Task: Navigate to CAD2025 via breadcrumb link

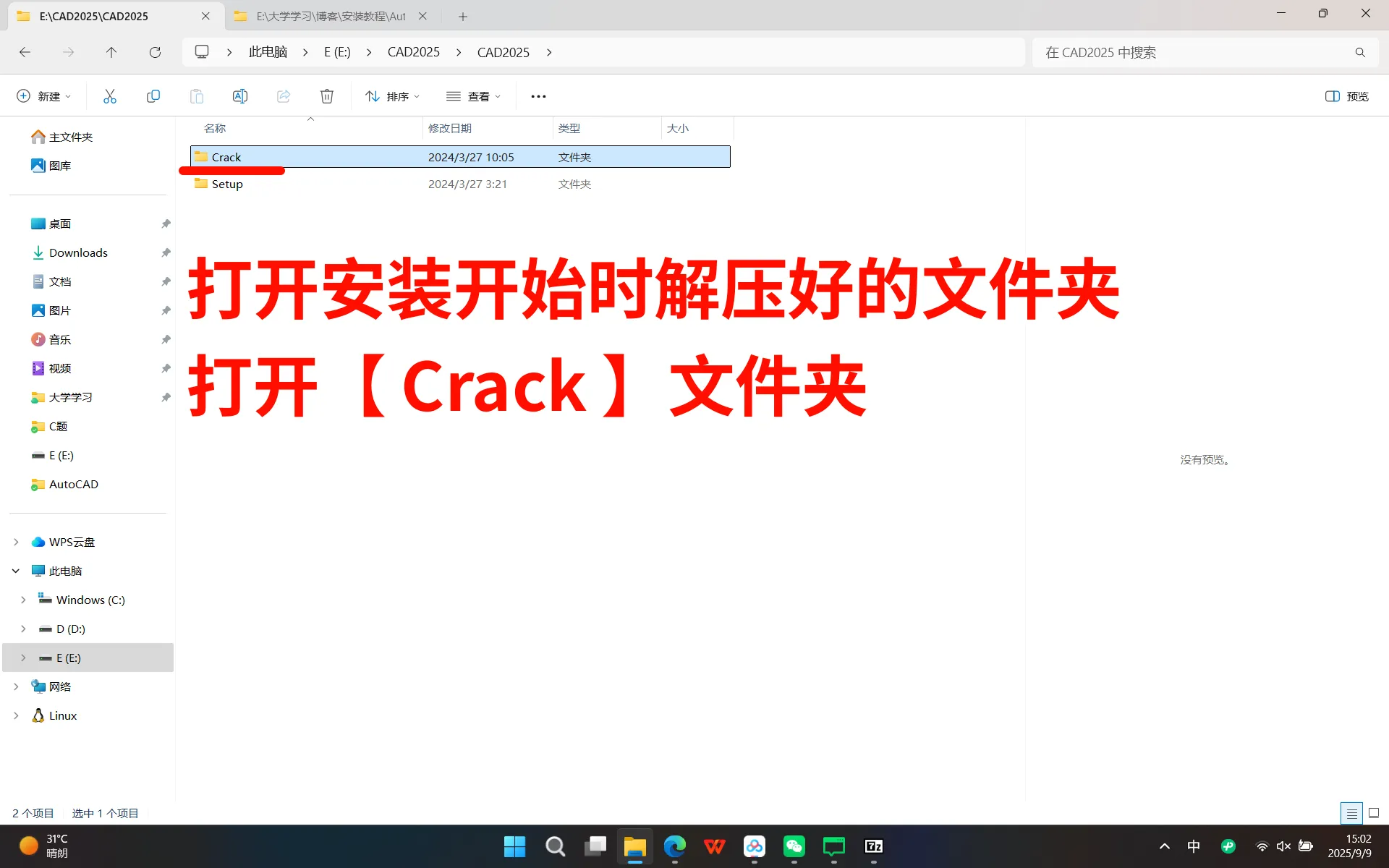Action: pos(414,52)
